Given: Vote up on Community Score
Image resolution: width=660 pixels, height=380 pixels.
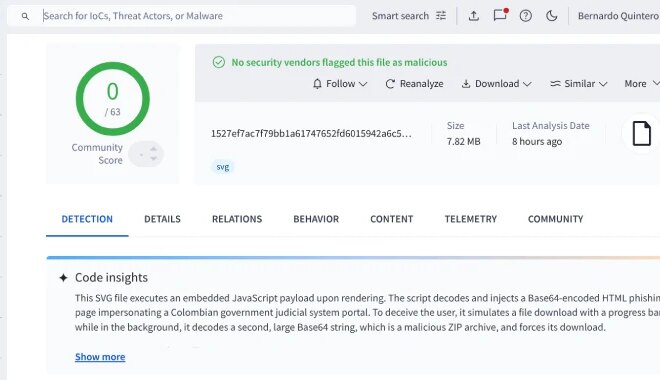Looking at the screenshot, I should tap(154, 149).
